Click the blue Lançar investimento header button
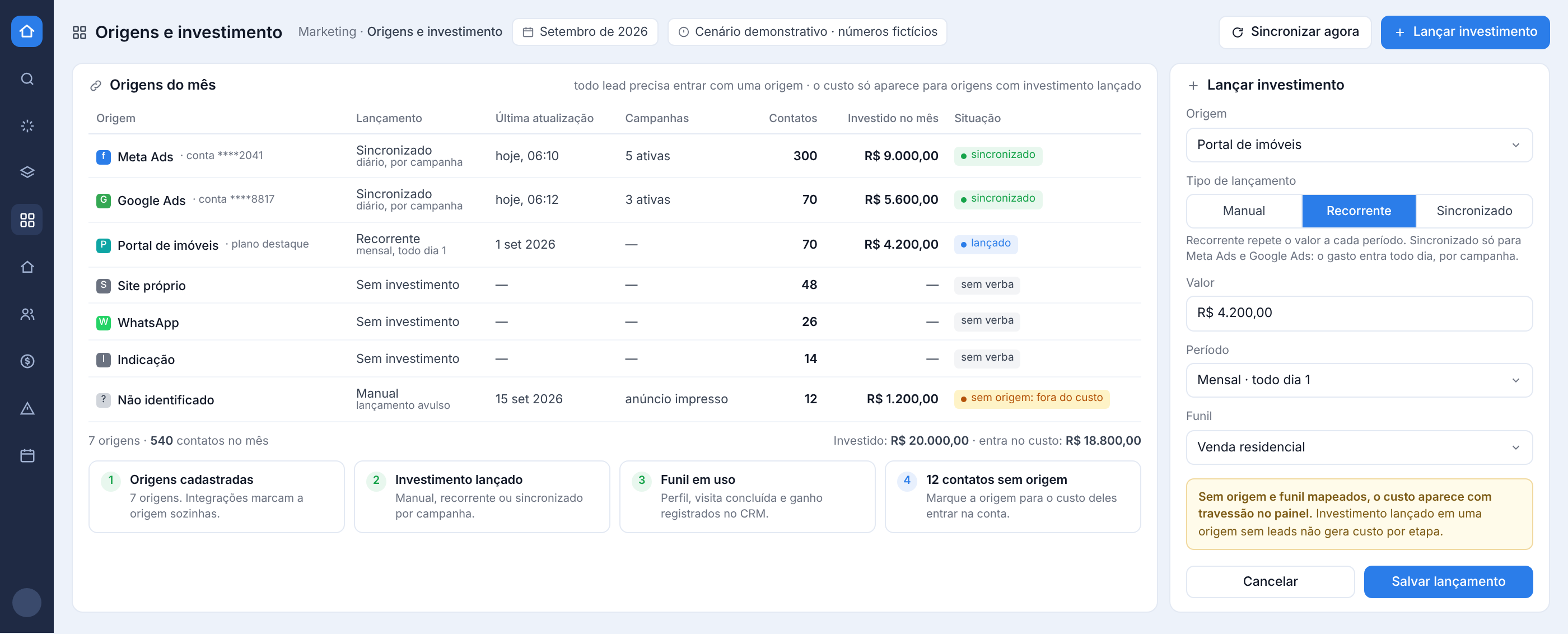This screenshot has width=1568, height=634. [1464, 32]
